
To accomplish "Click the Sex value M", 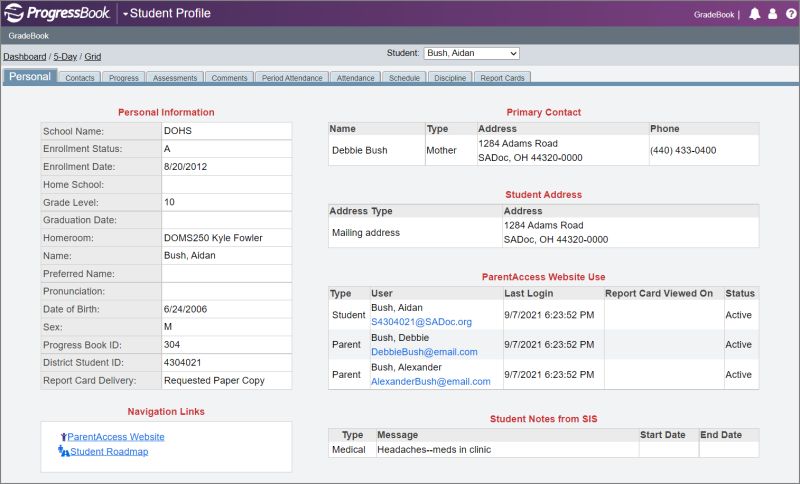I will point(168,327).
